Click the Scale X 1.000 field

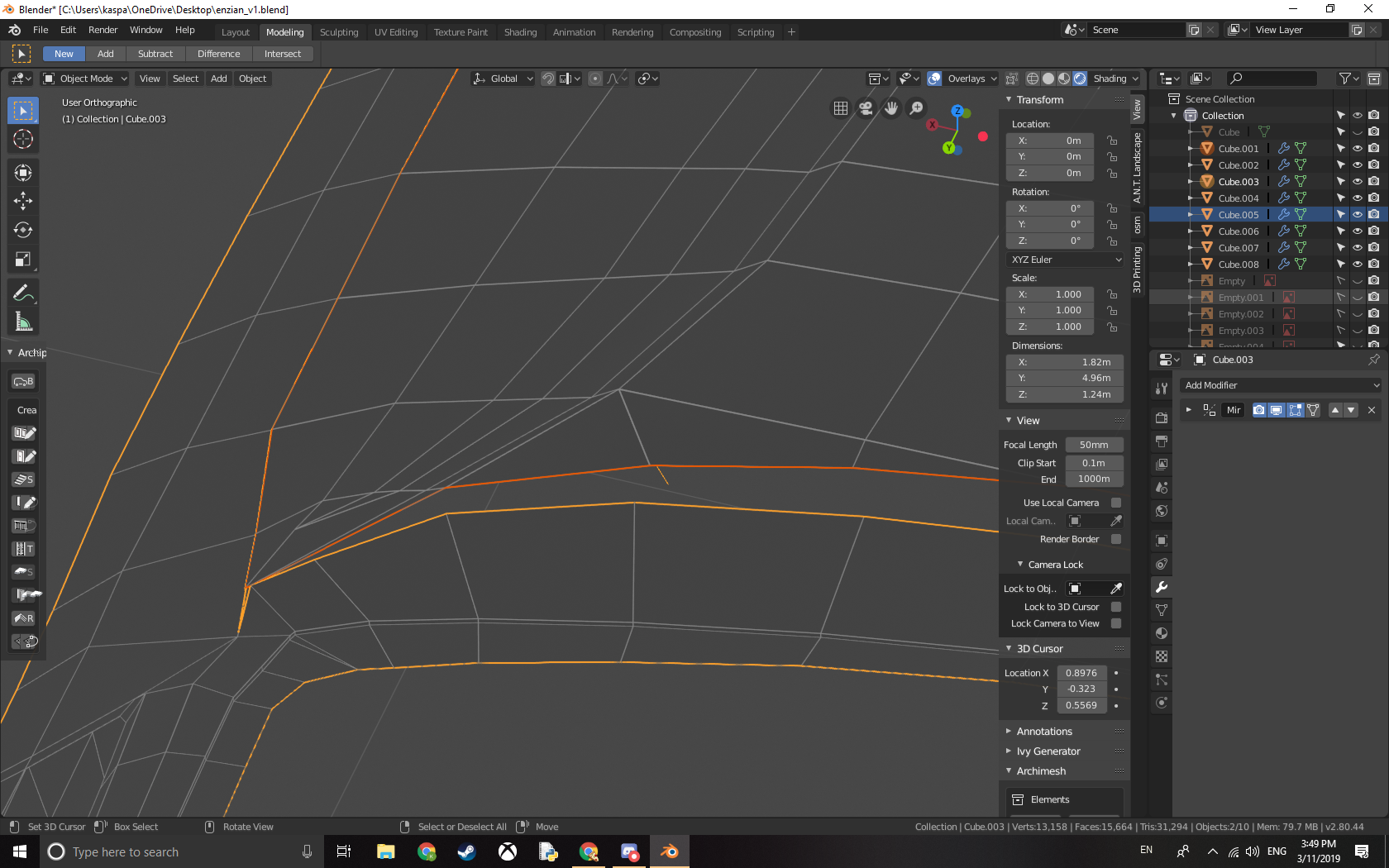[x=1051, y=294]
